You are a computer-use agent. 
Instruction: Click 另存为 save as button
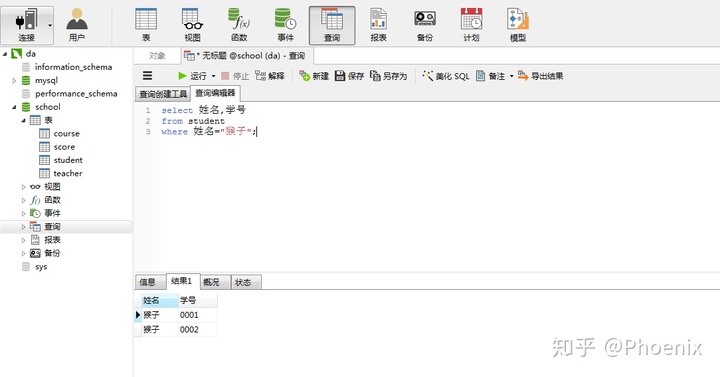click(388, 76)
